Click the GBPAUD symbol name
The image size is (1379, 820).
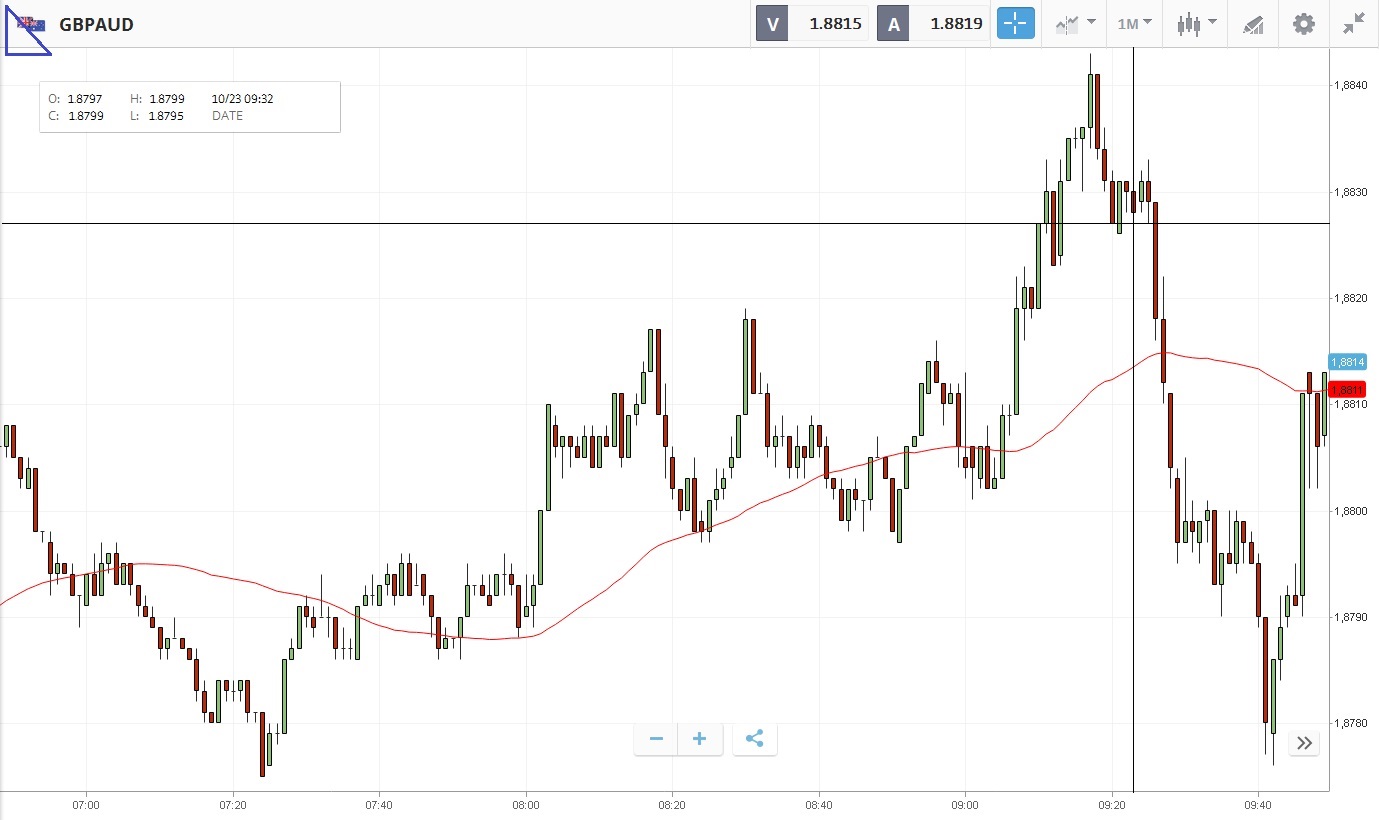point(96,25)
